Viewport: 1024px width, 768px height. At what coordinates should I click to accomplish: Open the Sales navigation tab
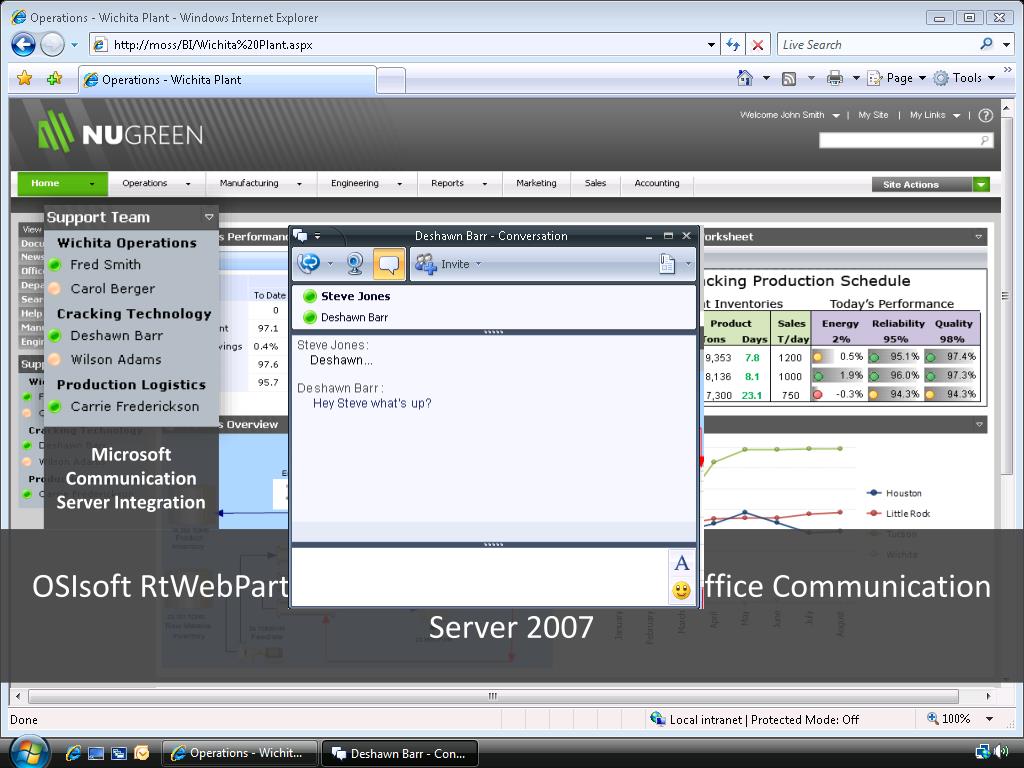[595, 184]
